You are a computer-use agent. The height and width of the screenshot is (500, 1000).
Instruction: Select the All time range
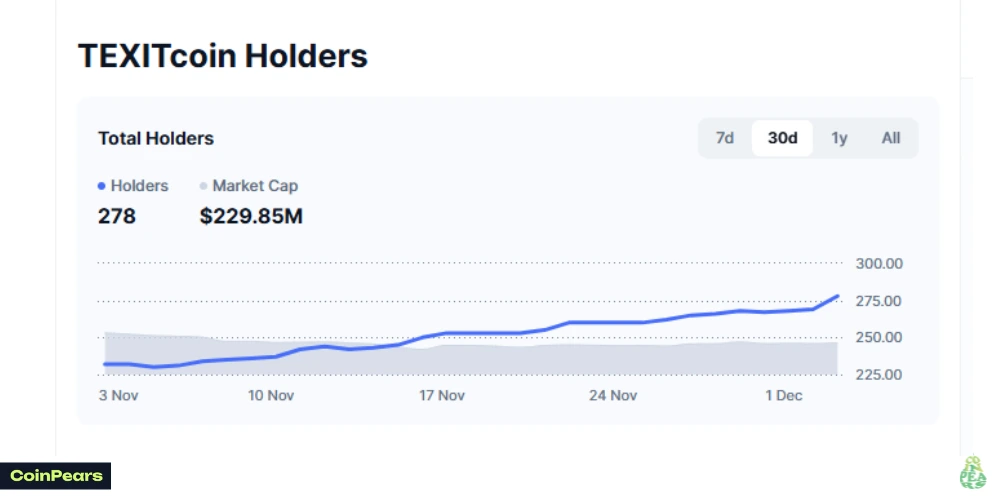891,138
